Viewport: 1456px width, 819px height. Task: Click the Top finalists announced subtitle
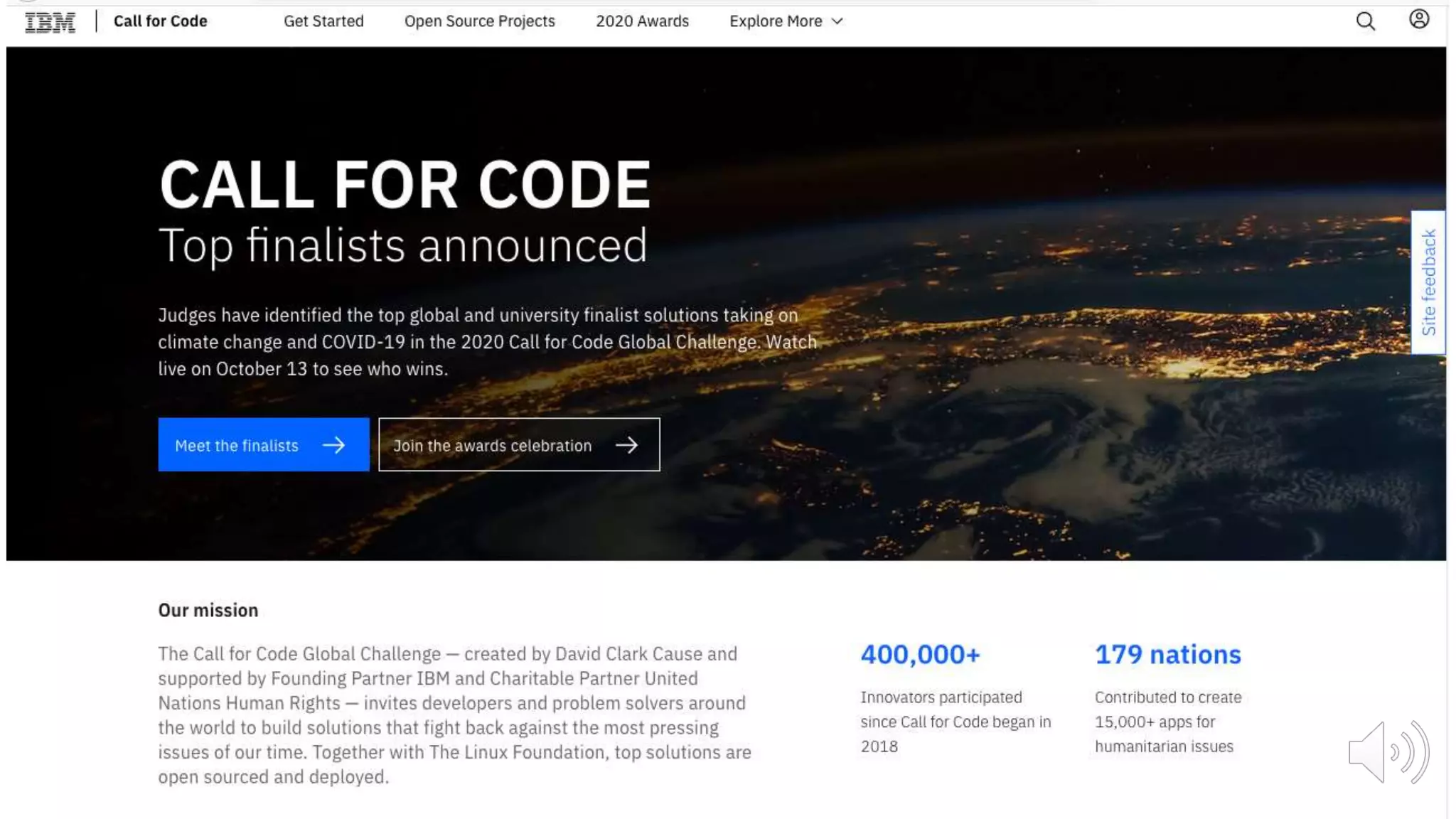click(x=402, y=246)
